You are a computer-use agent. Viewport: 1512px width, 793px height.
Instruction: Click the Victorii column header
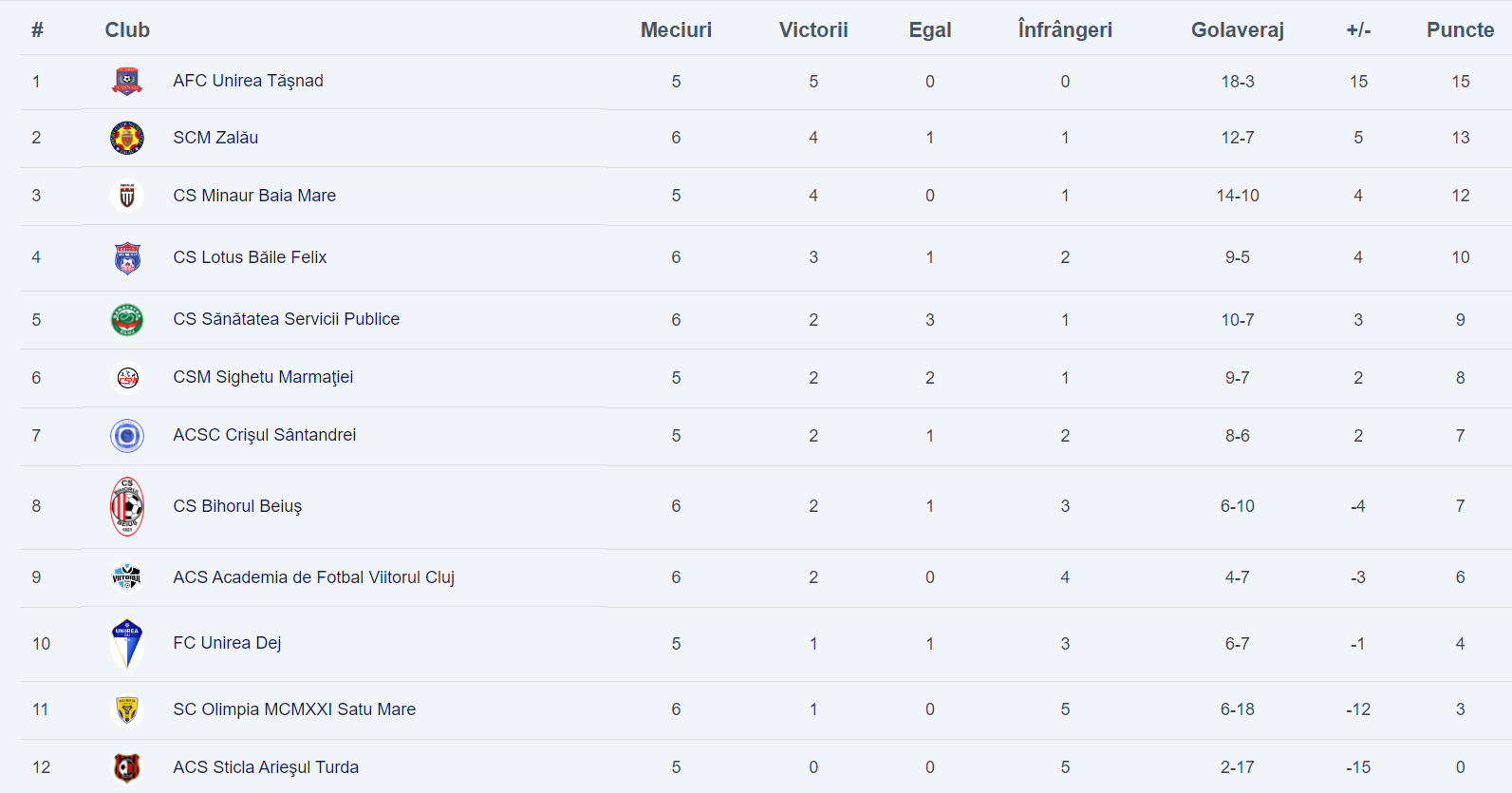813,29
